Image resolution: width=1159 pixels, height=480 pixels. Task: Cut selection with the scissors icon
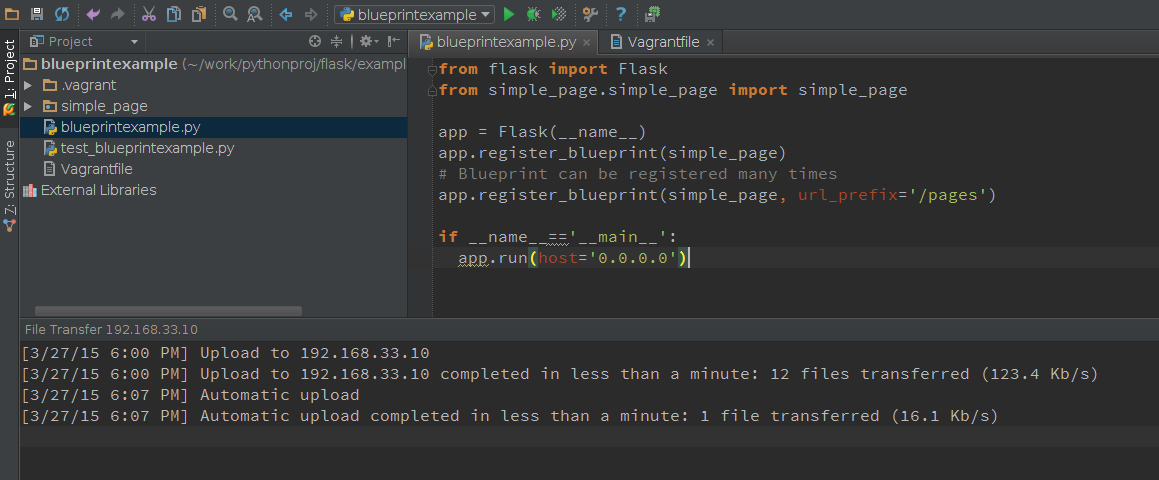149,14
